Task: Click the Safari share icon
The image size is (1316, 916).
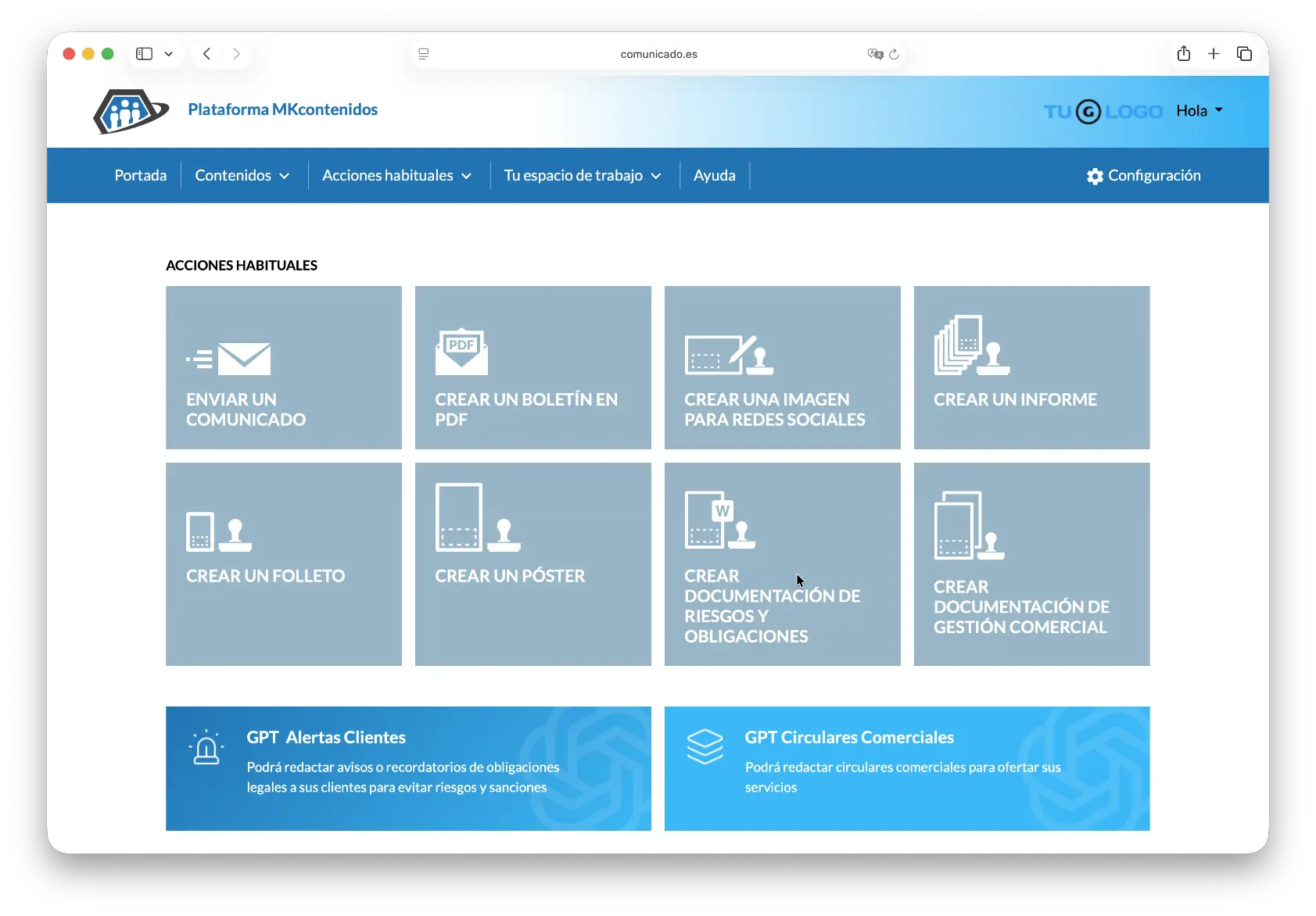Action: [1183, 54]
